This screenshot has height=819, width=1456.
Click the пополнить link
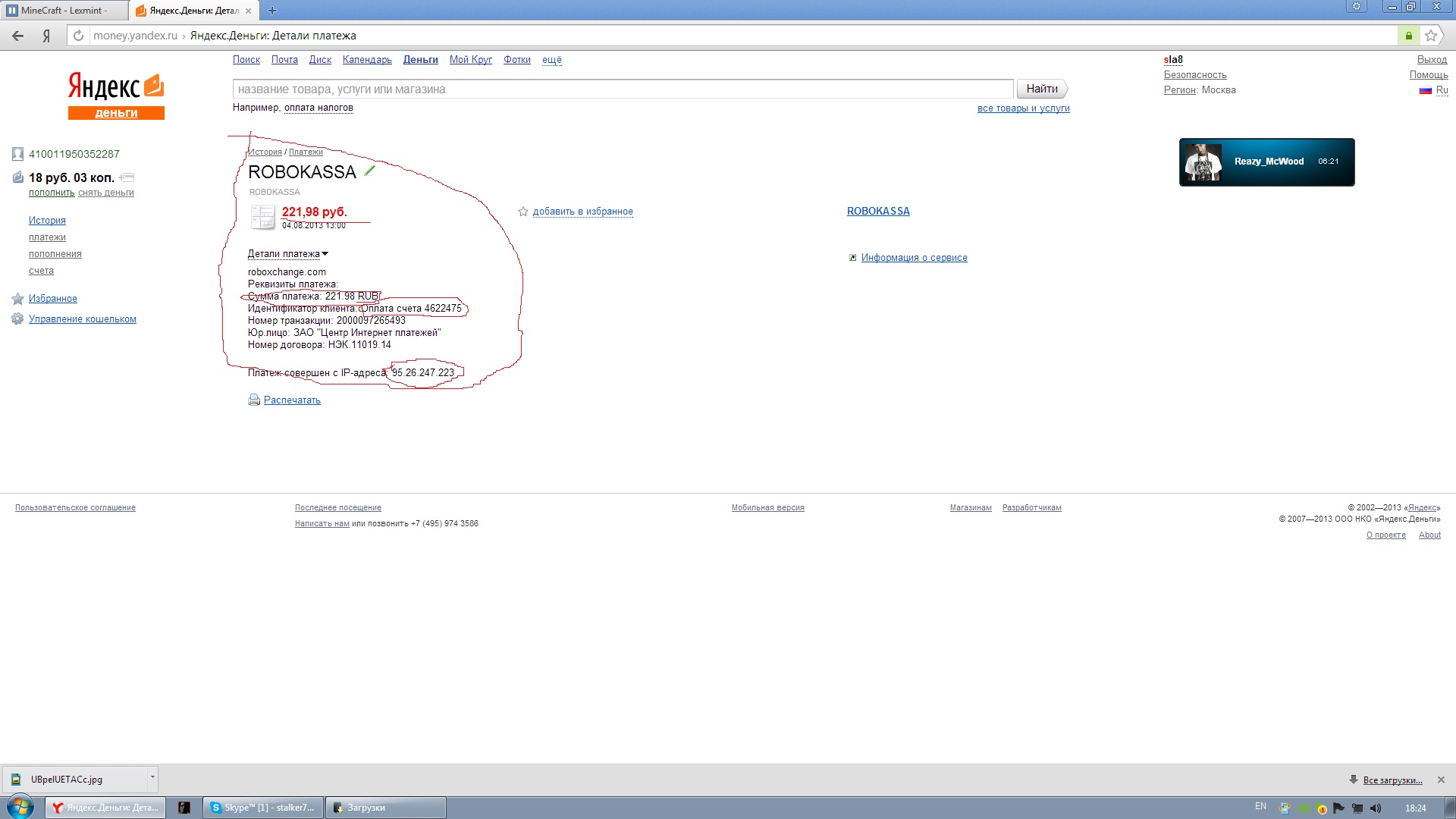coord(52,193)
